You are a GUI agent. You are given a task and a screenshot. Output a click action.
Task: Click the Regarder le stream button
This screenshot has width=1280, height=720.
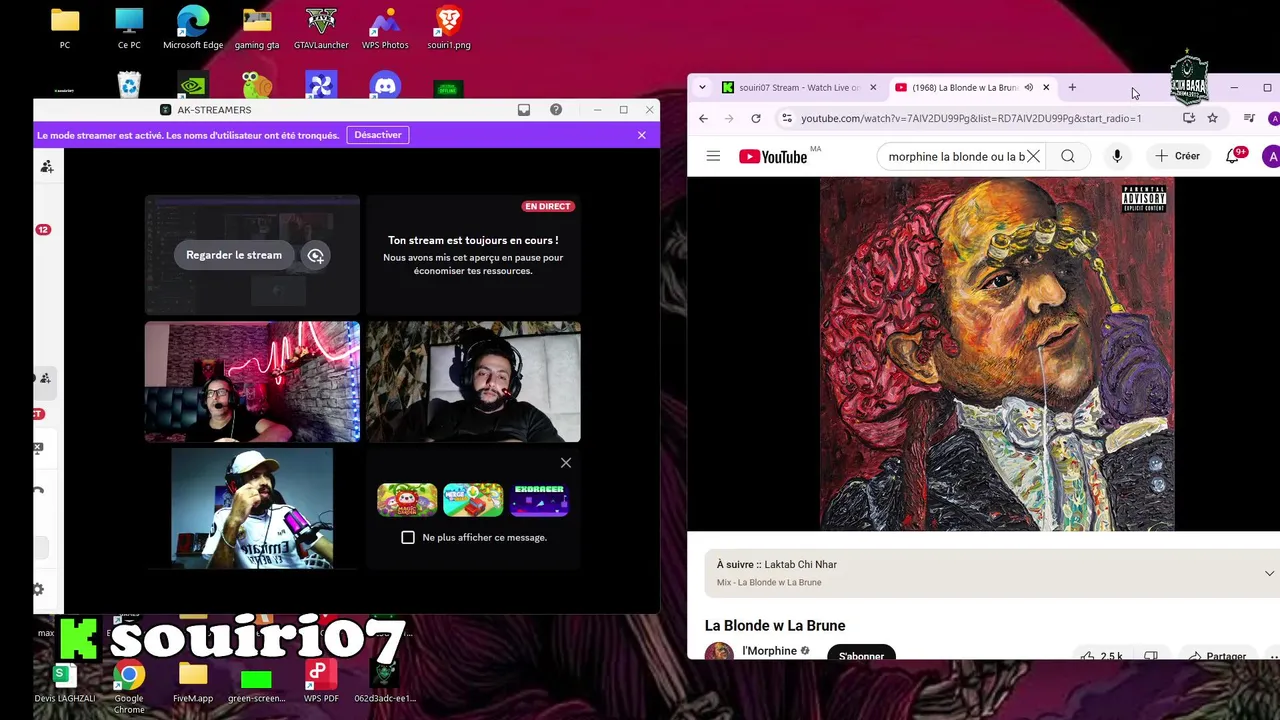click(234, 255)
